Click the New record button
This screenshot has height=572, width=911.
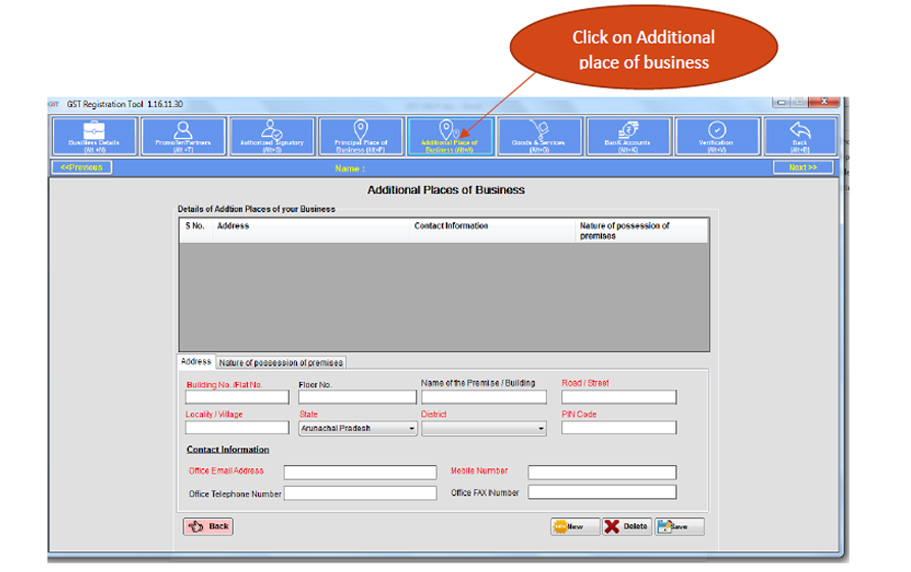574,527
